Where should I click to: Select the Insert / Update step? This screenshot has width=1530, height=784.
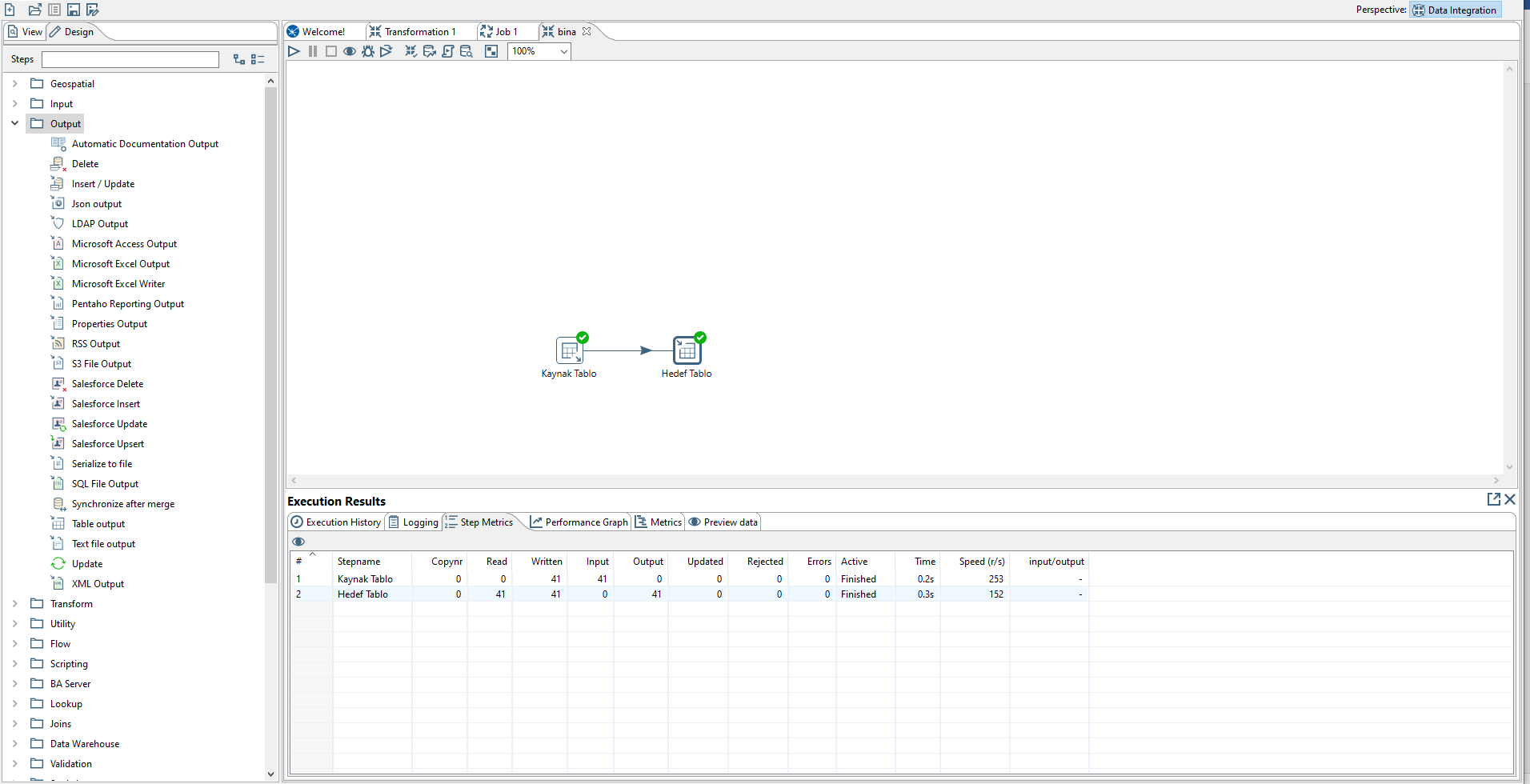pos(103,184)
